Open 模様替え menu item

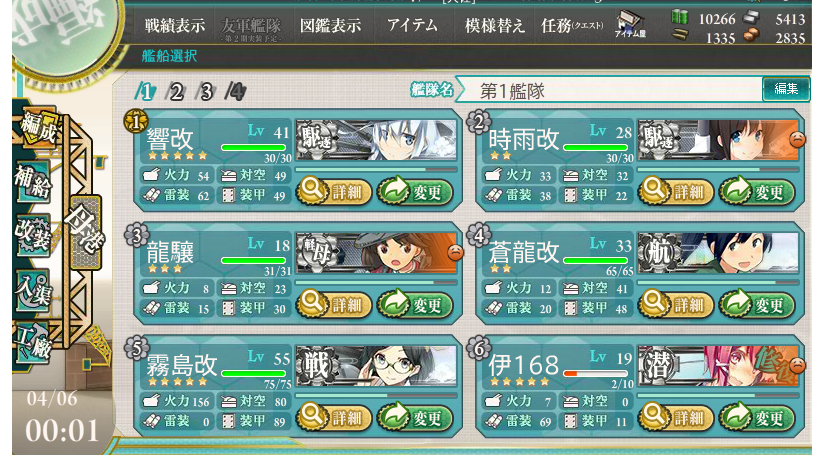pyautogui.click(x=495, y=25)
